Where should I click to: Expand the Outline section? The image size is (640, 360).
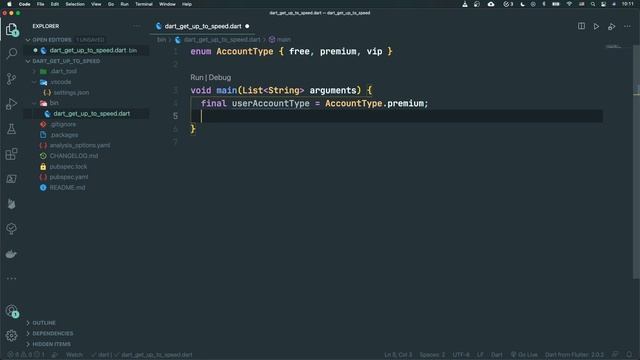44,323
